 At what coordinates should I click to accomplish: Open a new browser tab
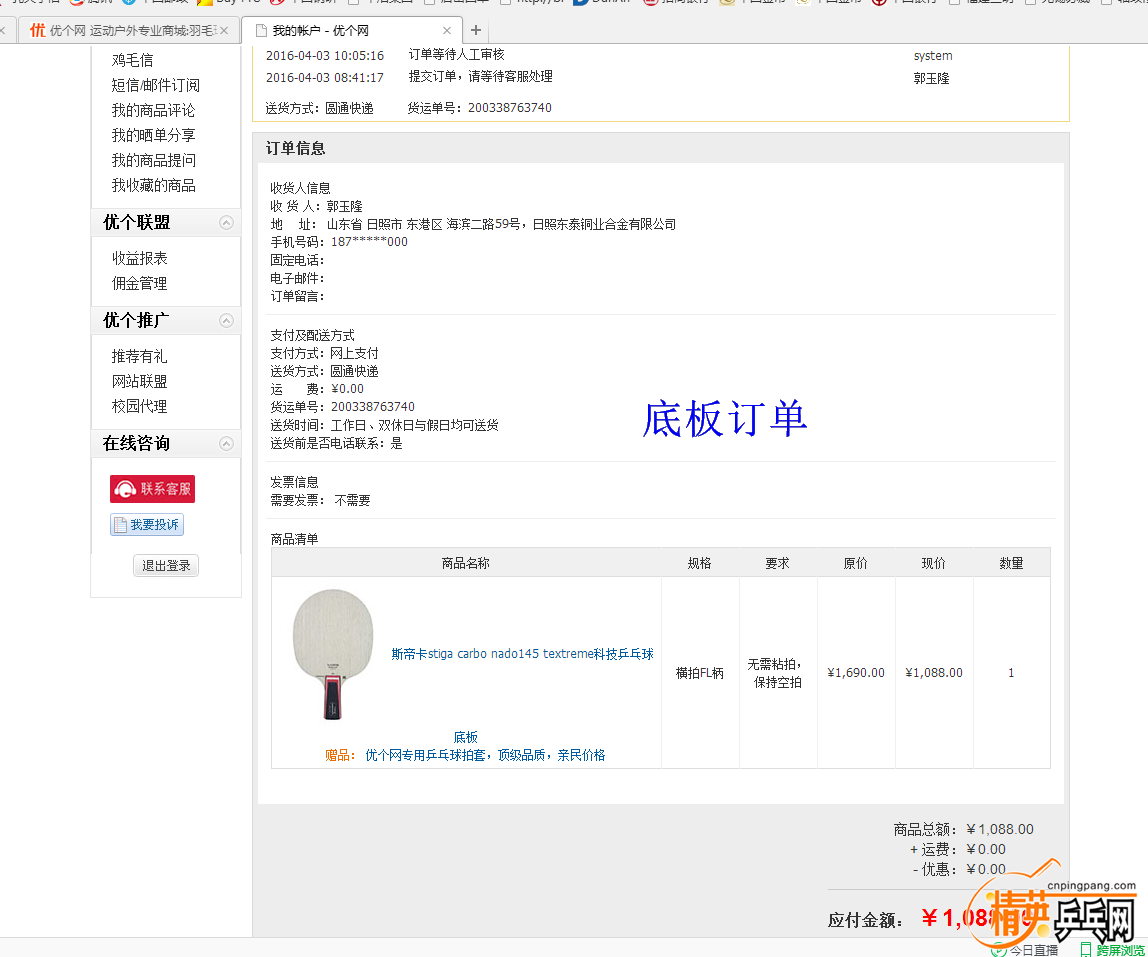pyautogui.click(x=476, y=30)
